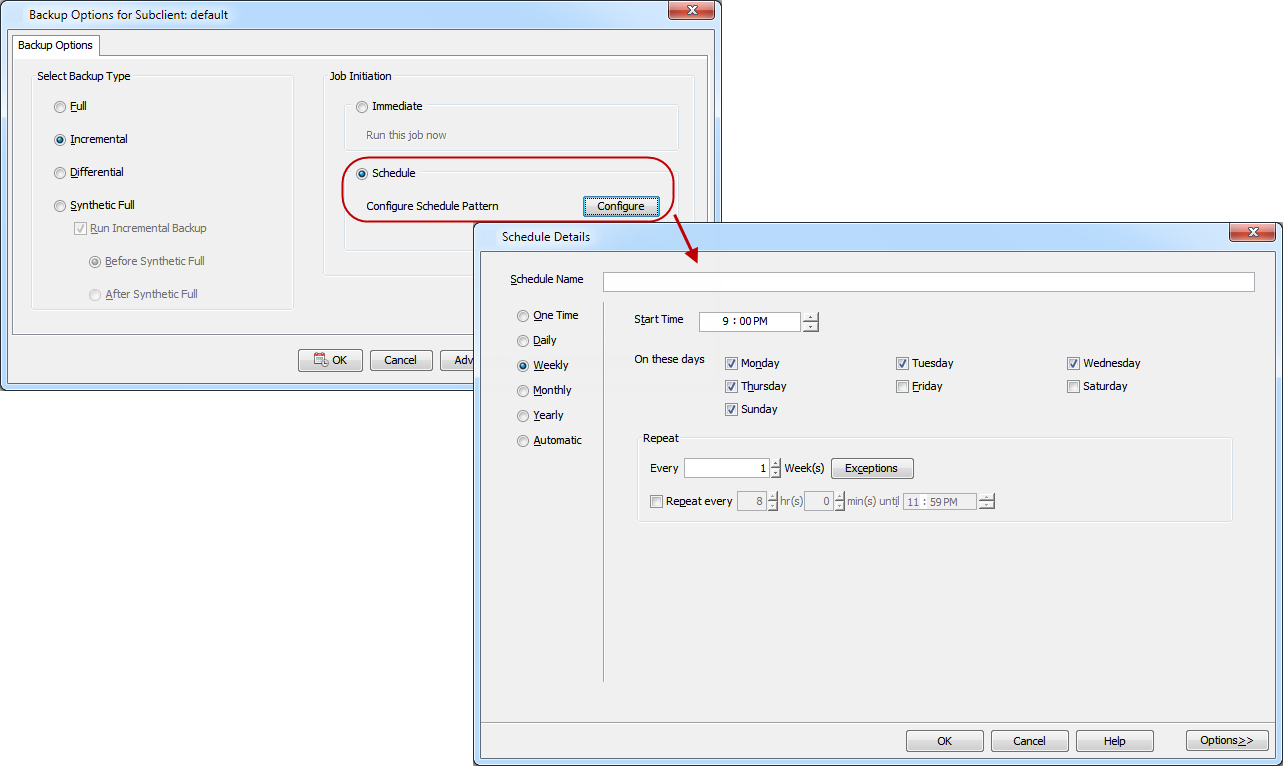This screenshot has width=1283, height=766.
Task: Select the Full backup type
Action: pos(61,107)
